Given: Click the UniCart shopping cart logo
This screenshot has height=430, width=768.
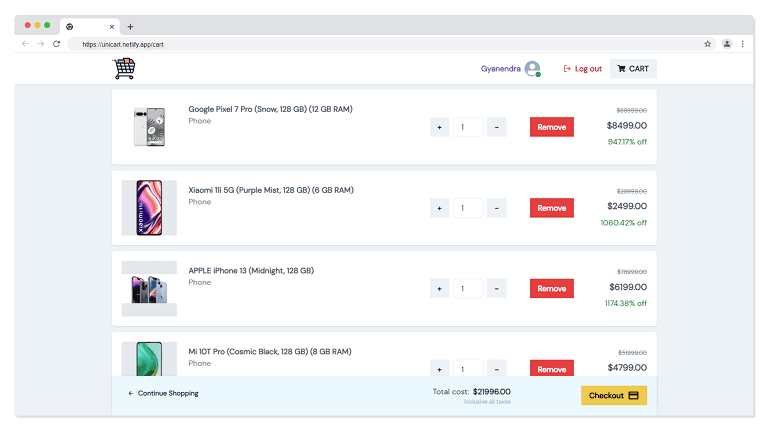Looking at the screenshot, I should tap(124, 69).
